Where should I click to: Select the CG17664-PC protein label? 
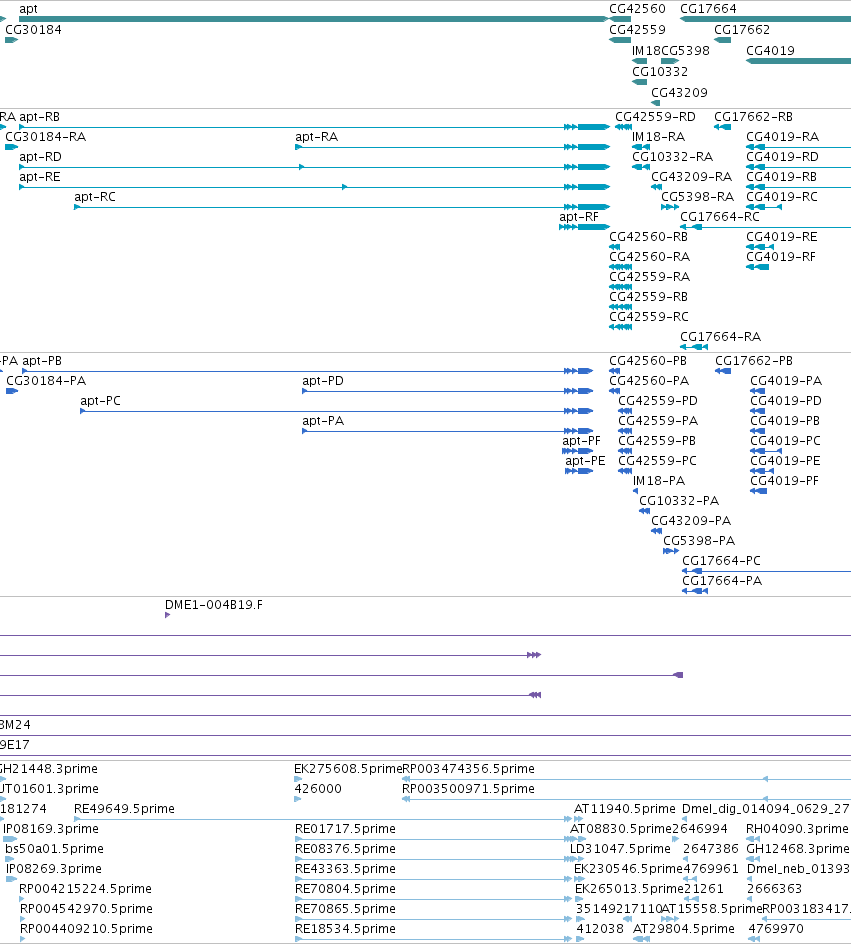[721, 560]
